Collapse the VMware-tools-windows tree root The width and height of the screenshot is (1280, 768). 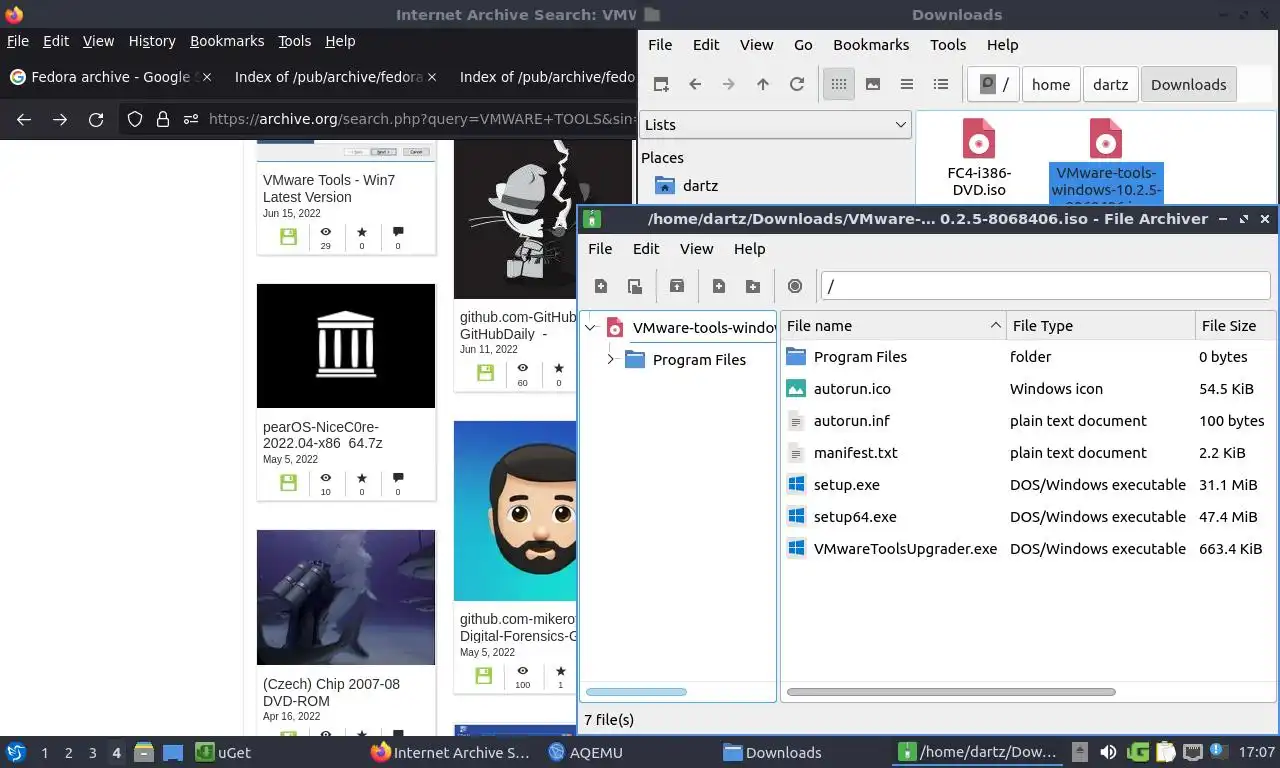[591, 327]
